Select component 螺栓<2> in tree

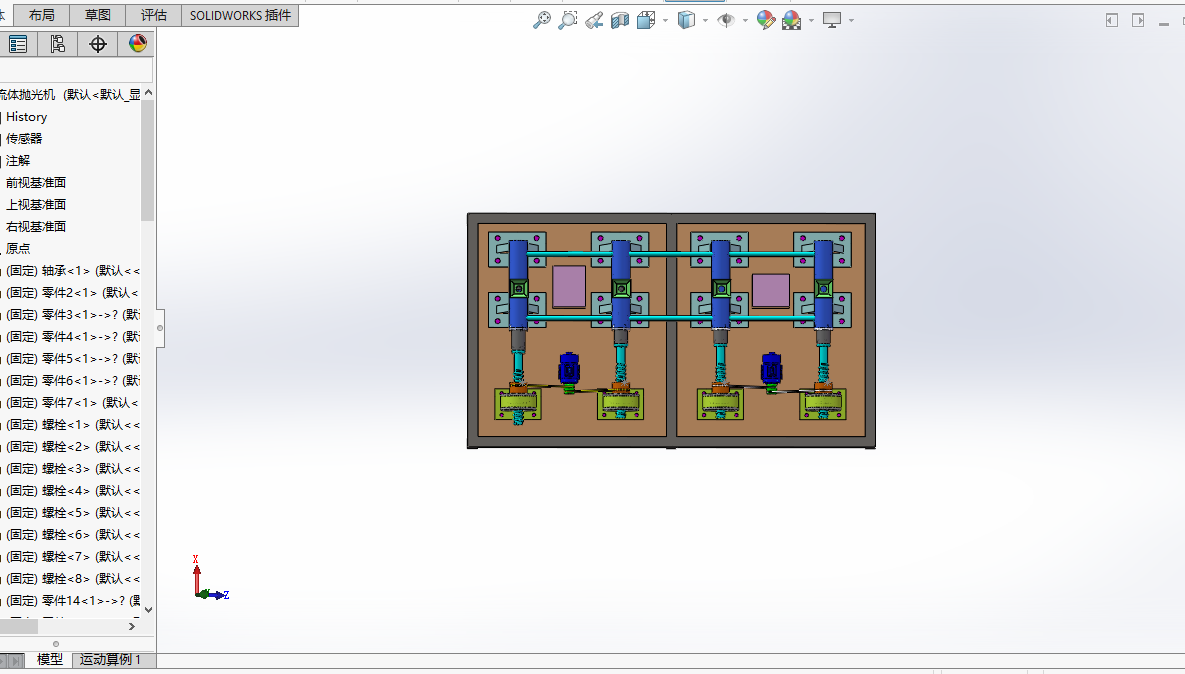pyautogui.click(x=73, y=447)
